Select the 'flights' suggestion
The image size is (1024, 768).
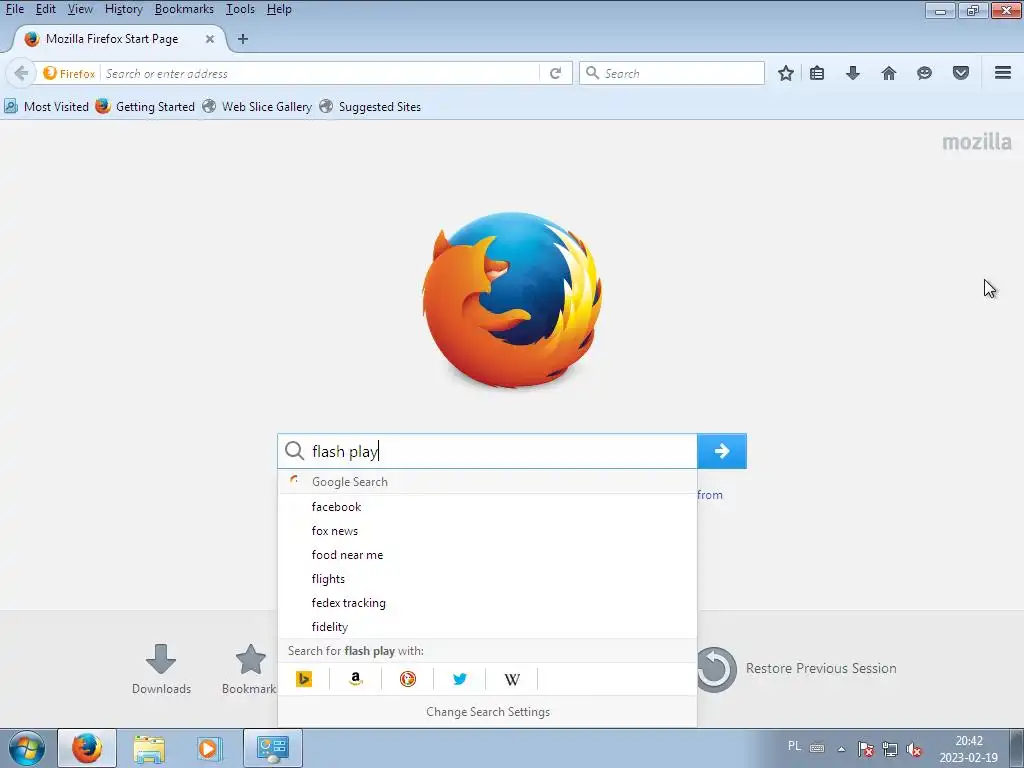tap(487, 579)
